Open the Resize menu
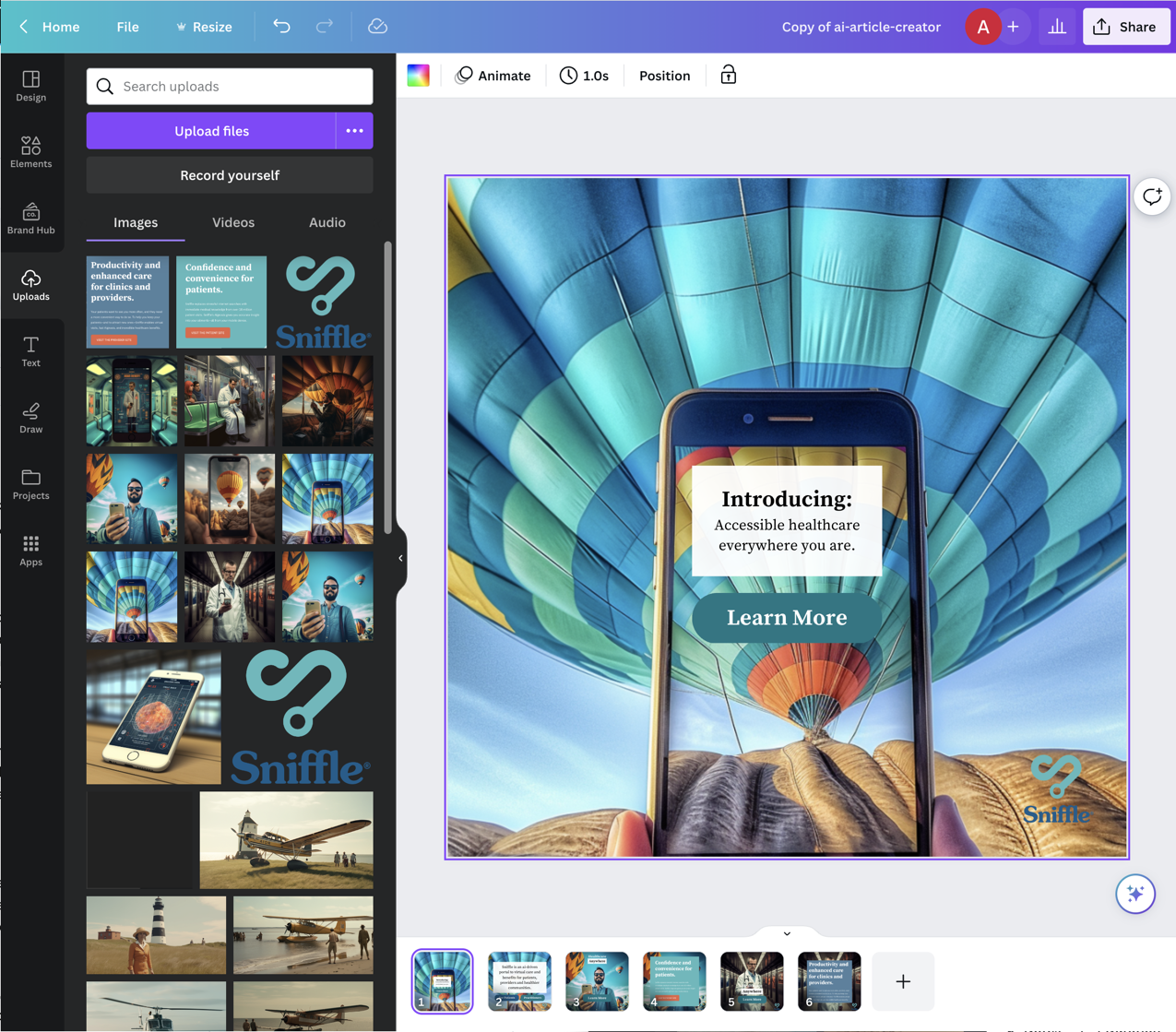 tap(204, 27)
